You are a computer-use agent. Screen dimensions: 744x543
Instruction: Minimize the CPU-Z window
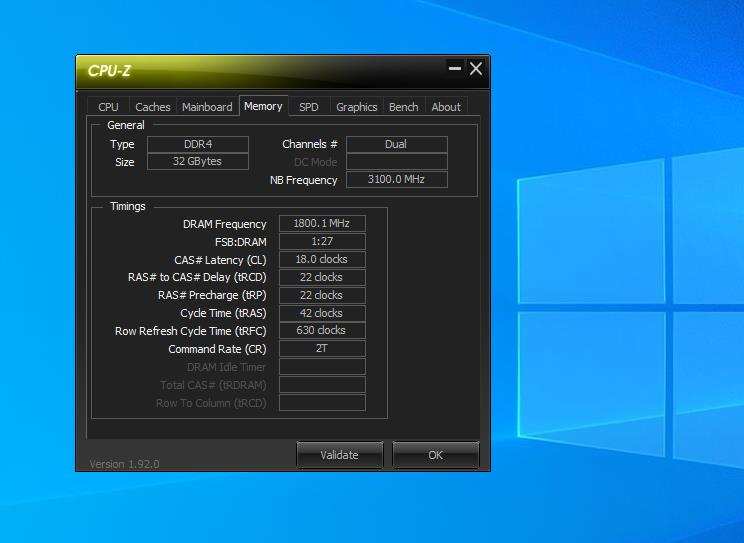(455, 68)
